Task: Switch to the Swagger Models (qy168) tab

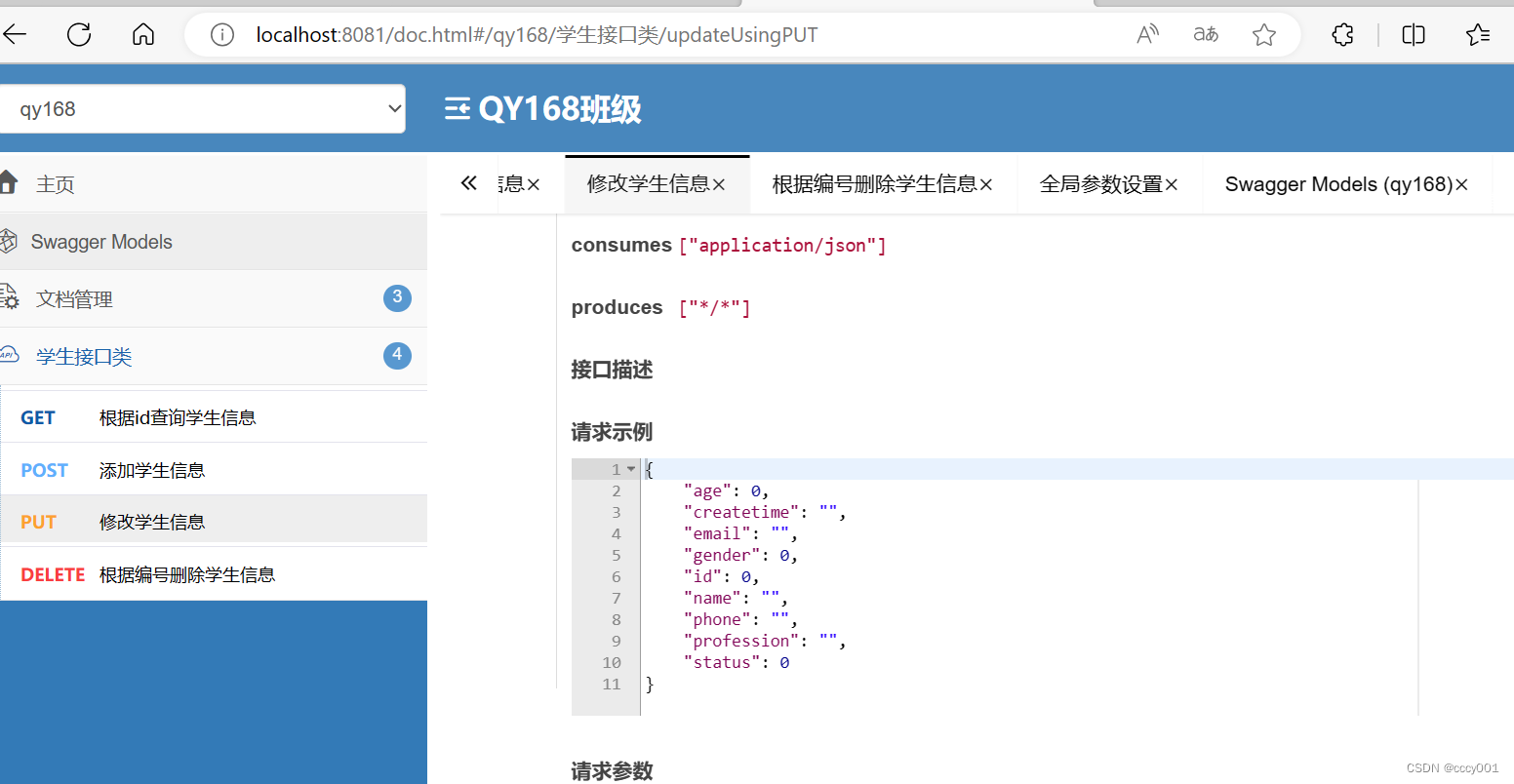Action: (x=1336, y=183)
